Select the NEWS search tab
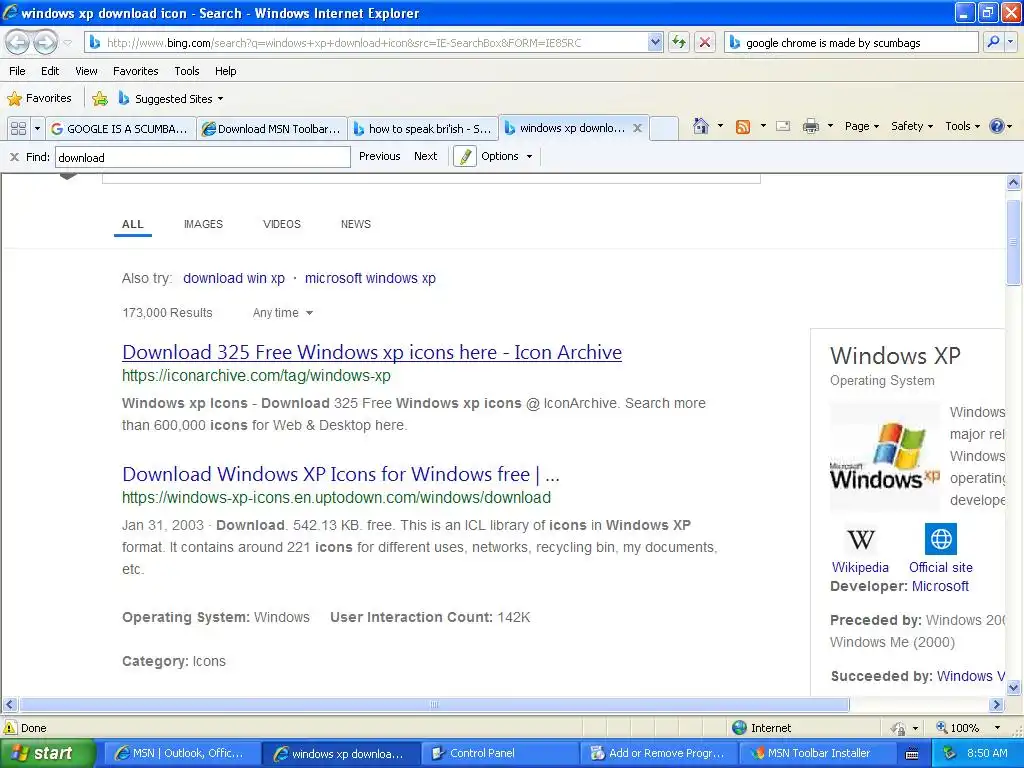This screenshot has height=768, width=1024. point(355,224)
